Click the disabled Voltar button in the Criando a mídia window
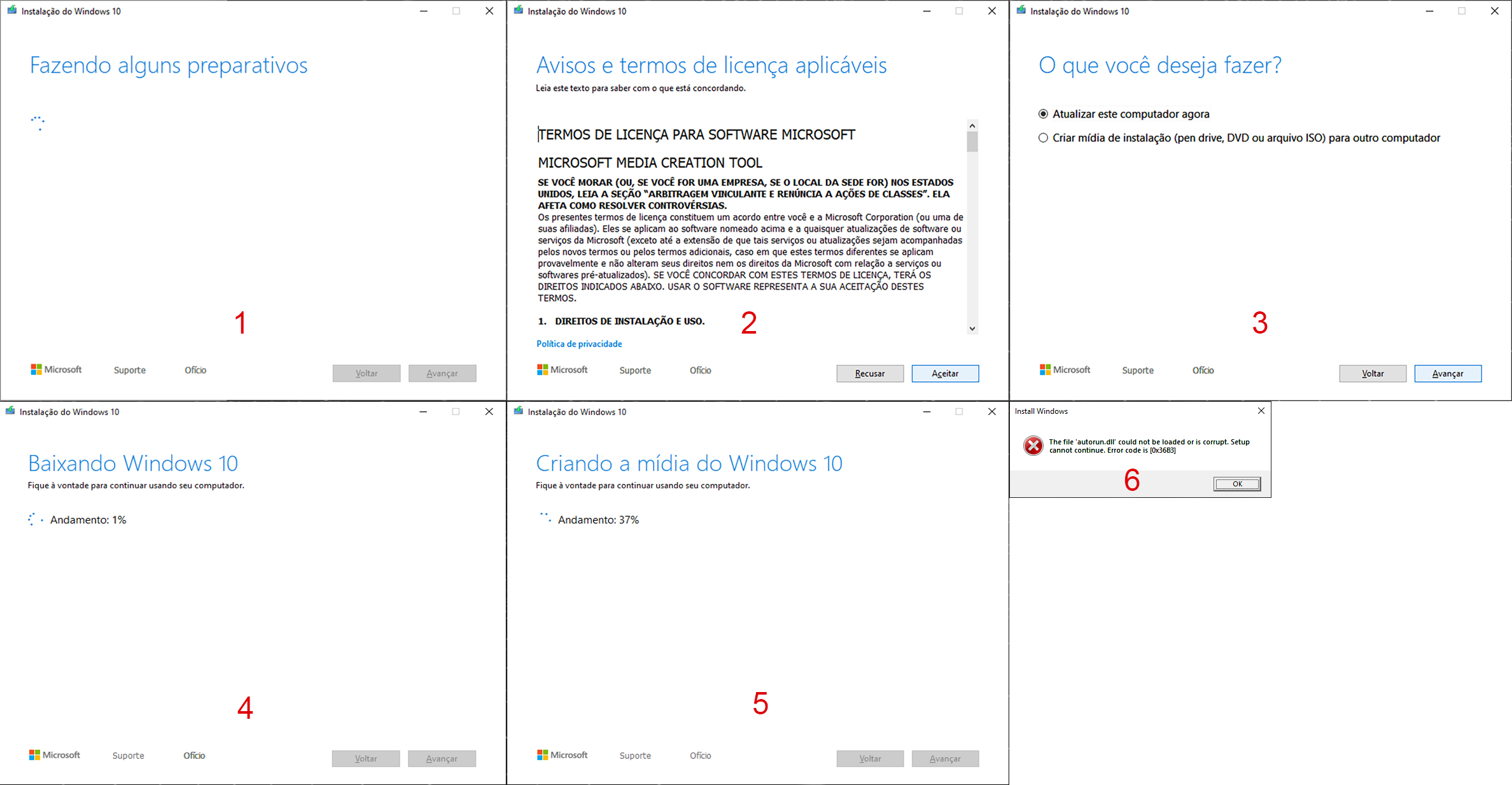 870,758
